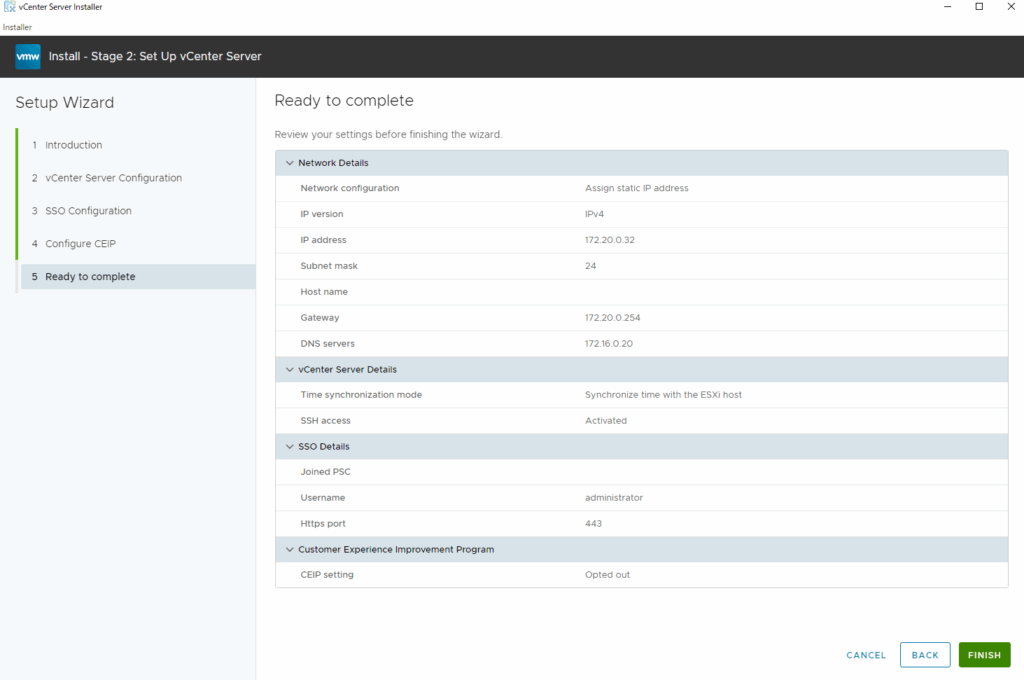Maximize the installer window
The height and width of the screenshot is (680, 1024).
click(x=979, y=7)
